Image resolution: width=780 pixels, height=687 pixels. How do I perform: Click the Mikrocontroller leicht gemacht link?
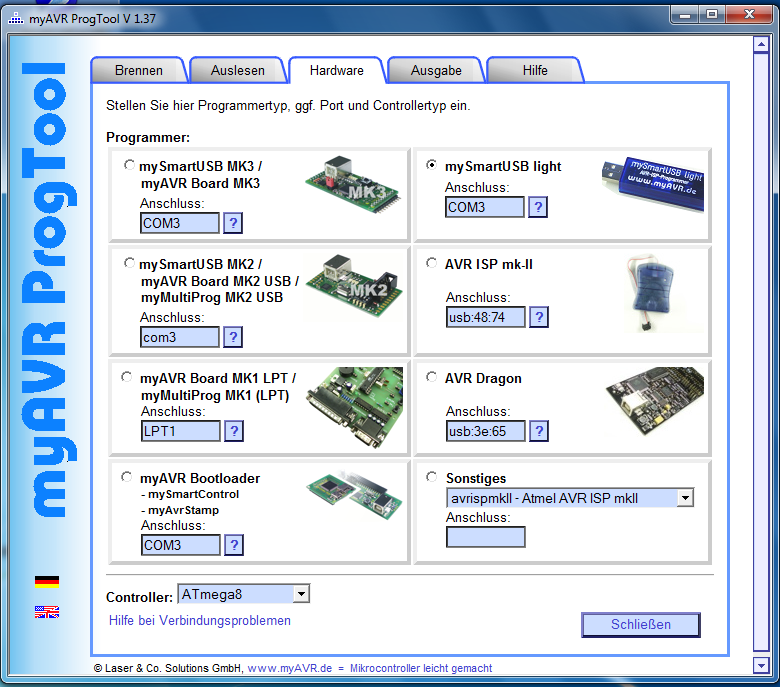pos(421,668)
